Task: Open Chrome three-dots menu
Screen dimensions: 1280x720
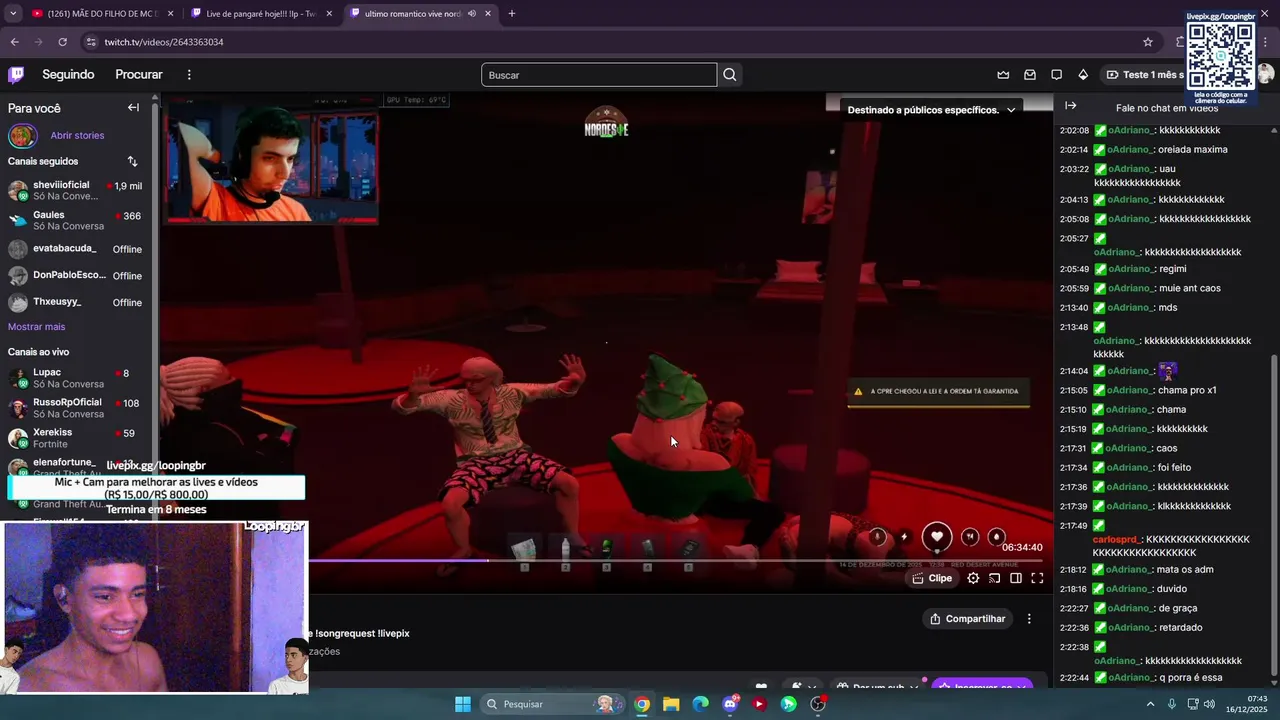Action: point(1266,42)
